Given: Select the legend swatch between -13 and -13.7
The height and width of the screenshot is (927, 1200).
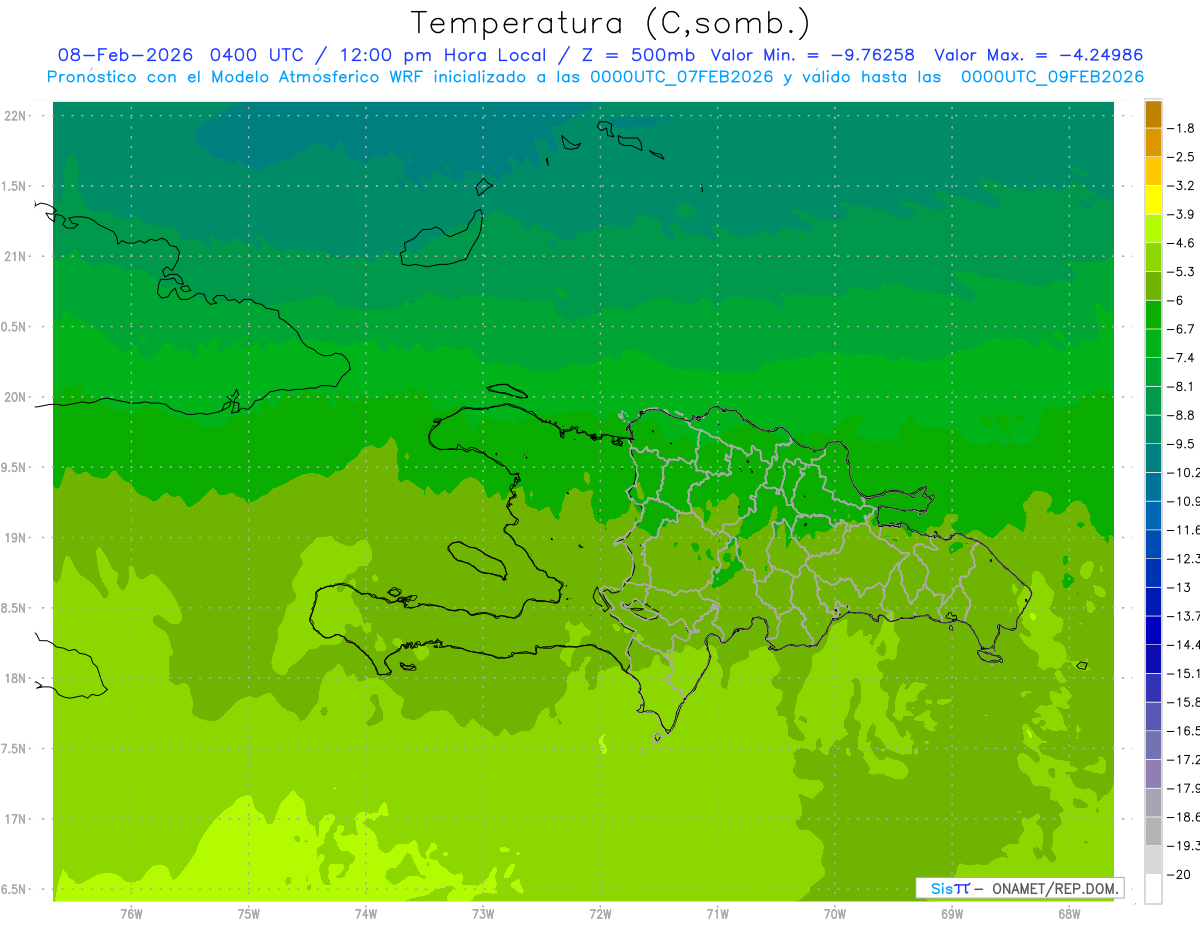Looking at the screenshot, I should (x=1154, y=601).
